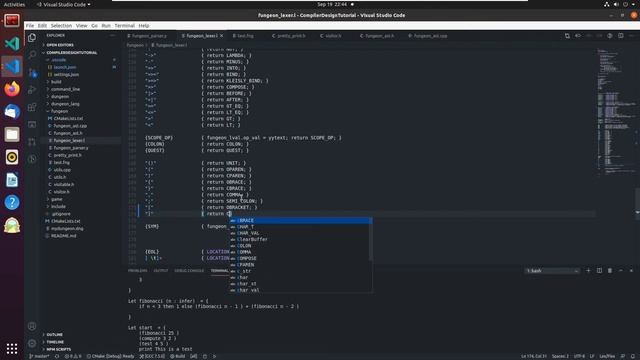Image resolution: width=640 pixels, height=360 pixels.
Task: Open Thunderbird from the Ubuntu dock
Action: pyautogui.click(x=12, y=111)
